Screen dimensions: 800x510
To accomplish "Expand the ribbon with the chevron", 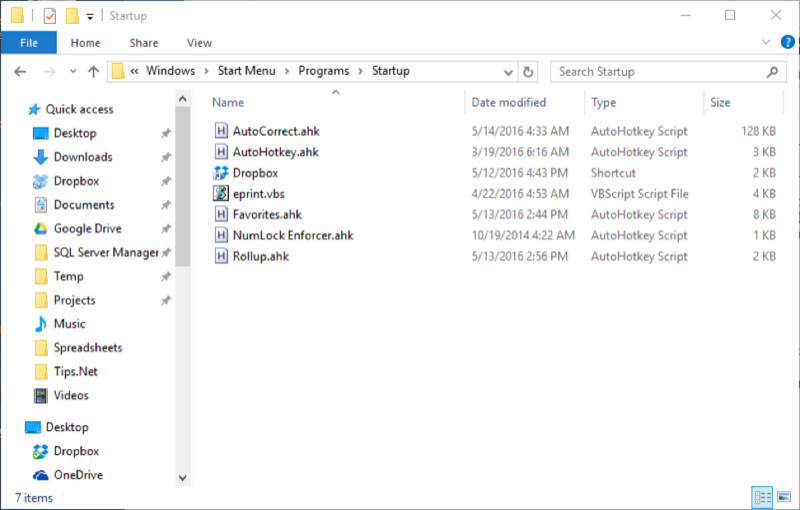I will tap(766, 42).
